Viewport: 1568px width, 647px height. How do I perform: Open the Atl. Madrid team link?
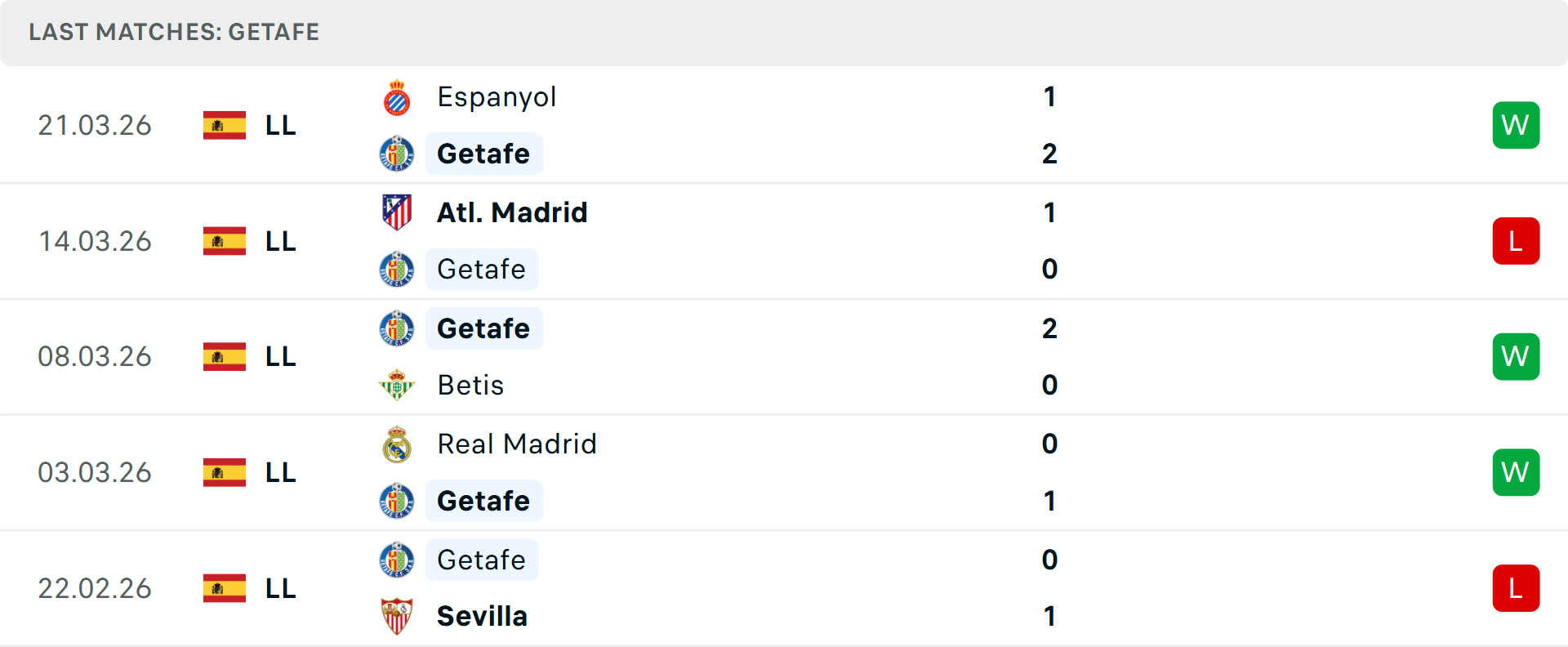(512, 212)
